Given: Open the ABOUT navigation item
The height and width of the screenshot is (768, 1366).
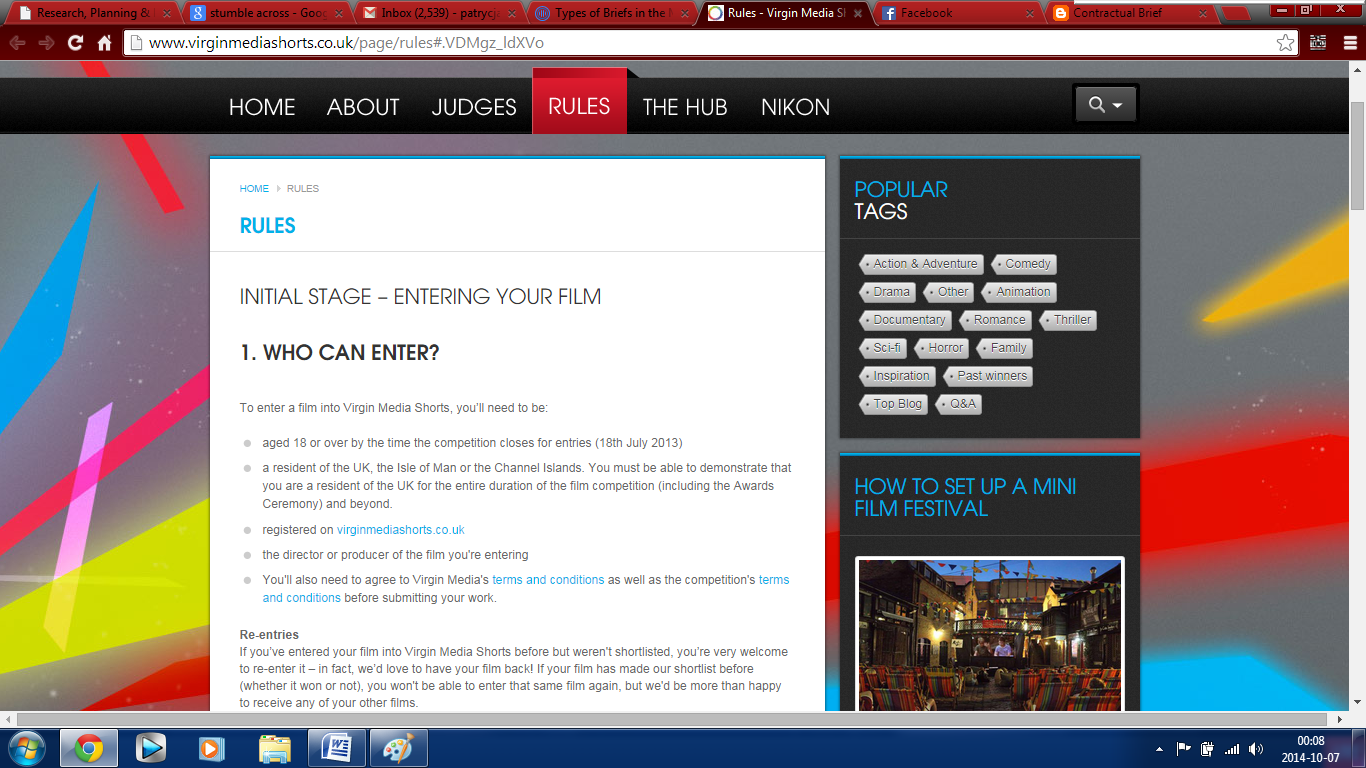Looking at the screenshot, I should click(x=363, y=107).
